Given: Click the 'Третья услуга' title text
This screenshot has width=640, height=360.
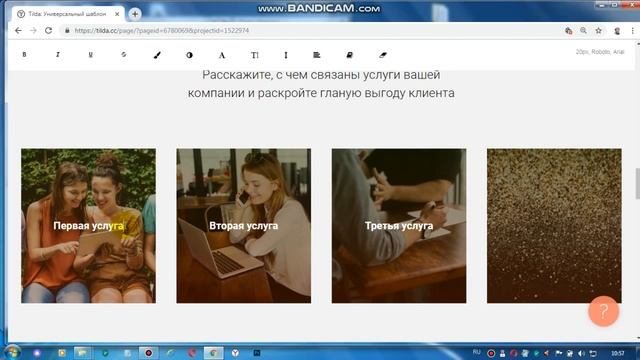Looking at the screenshot, I should [x=399, y=226].
